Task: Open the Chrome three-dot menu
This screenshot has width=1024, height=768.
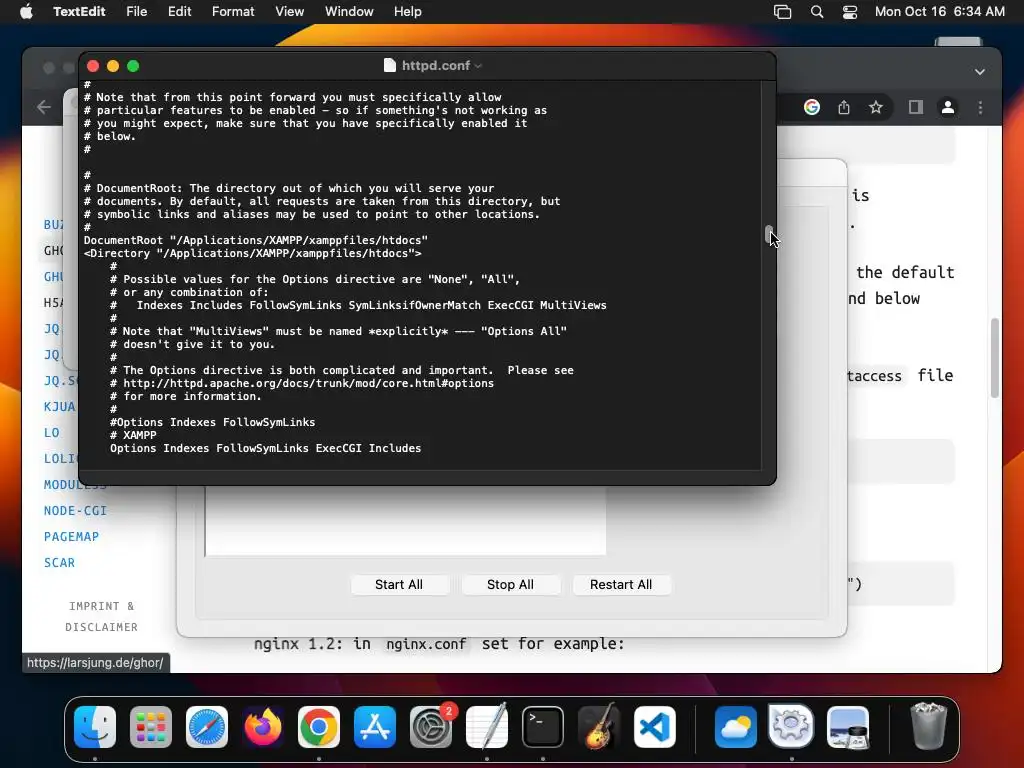Action: point(980,107)
